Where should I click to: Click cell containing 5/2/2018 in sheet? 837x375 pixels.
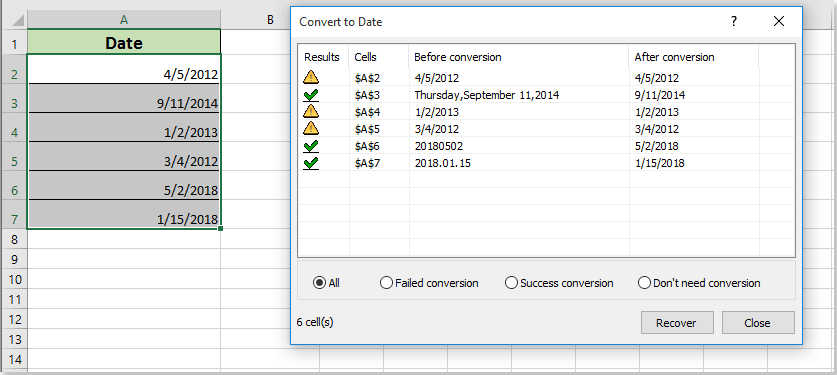pos(124,186)
